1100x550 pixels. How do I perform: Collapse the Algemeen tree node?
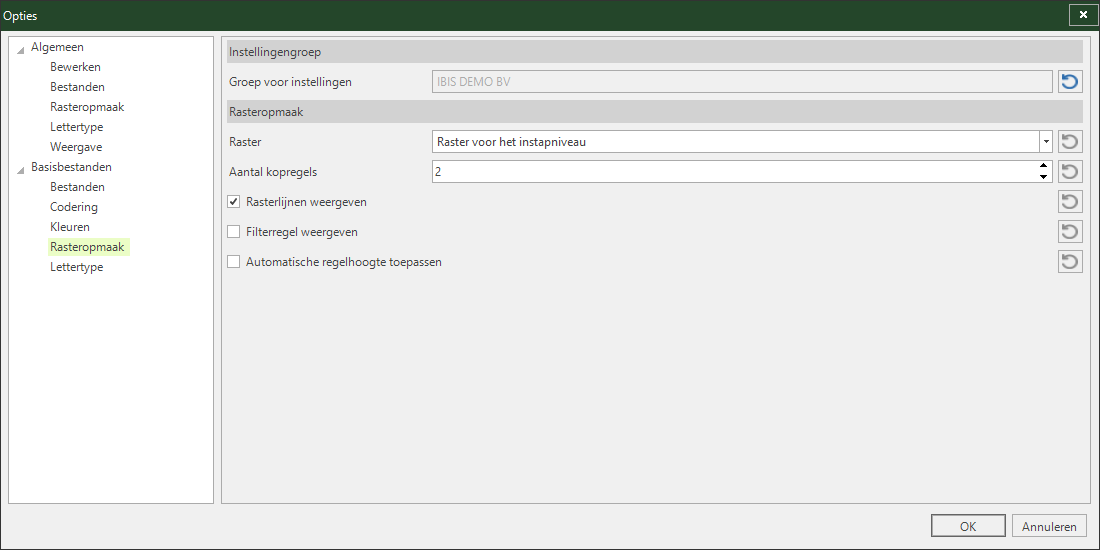point(20,49)
